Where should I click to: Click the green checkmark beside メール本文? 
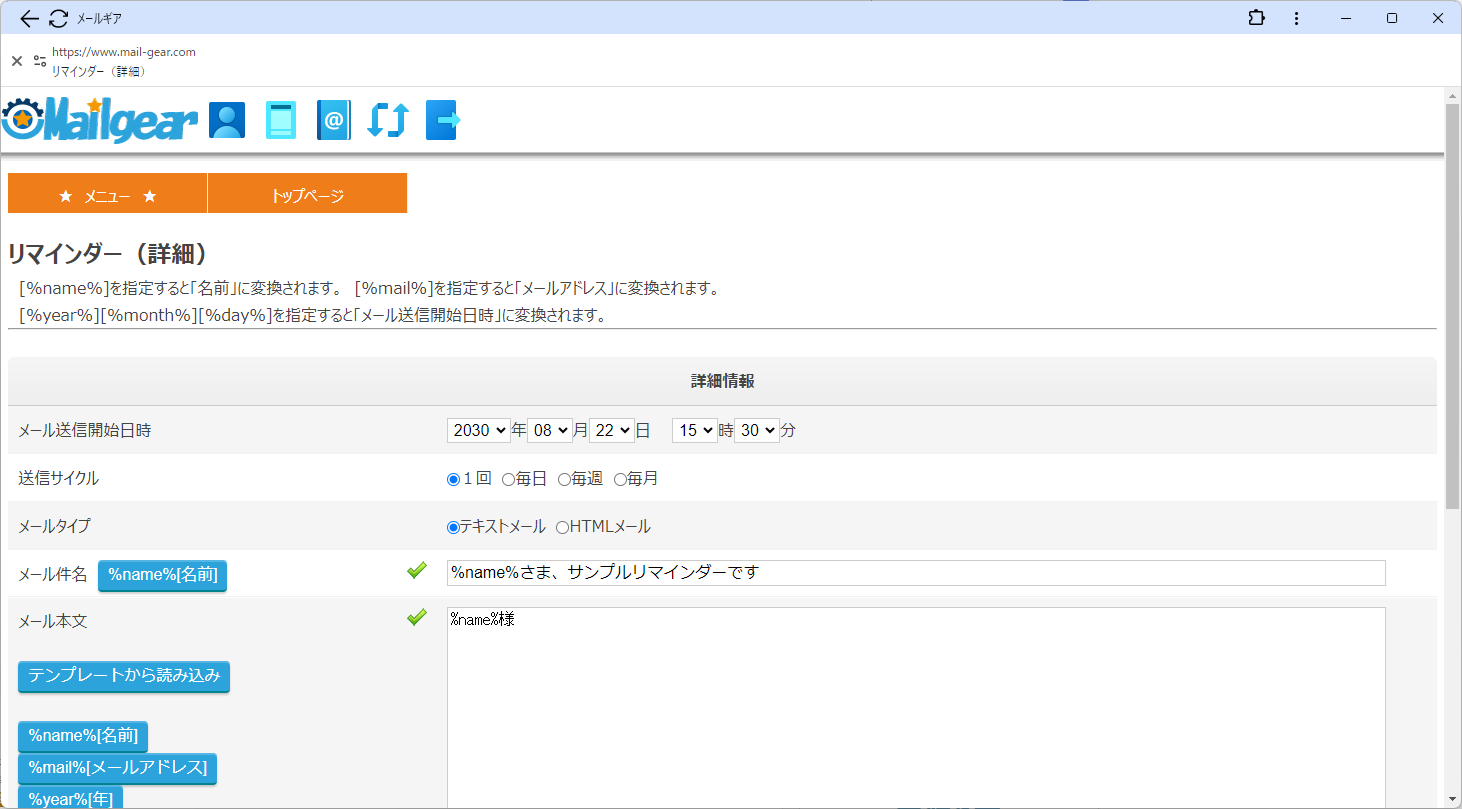tap(417, 618)
